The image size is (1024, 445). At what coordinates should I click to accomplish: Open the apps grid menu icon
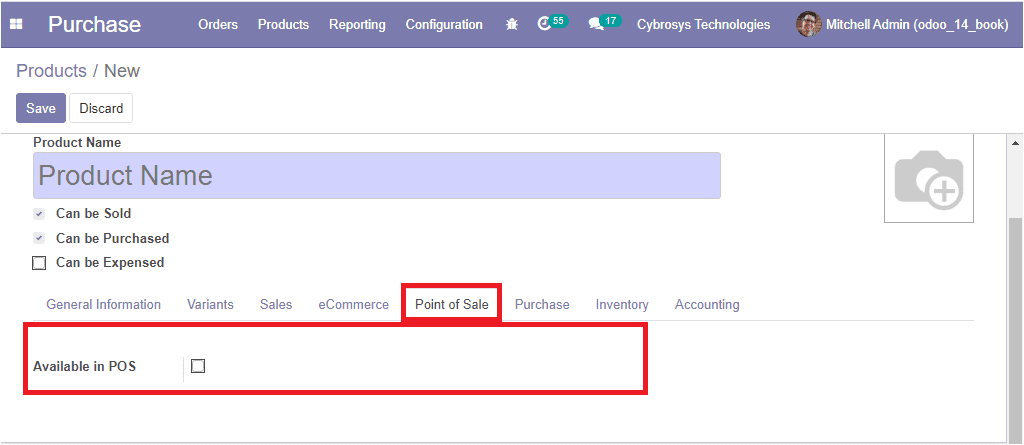[x=16, y=24]
